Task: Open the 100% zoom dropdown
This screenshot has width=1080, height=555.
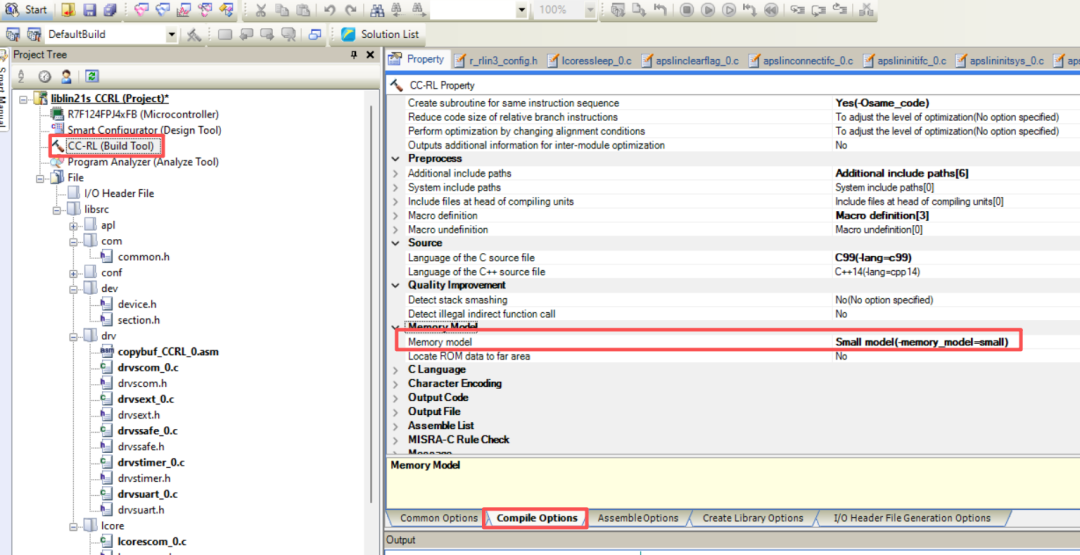Action: pyautogui.click(x=590, y=10)
